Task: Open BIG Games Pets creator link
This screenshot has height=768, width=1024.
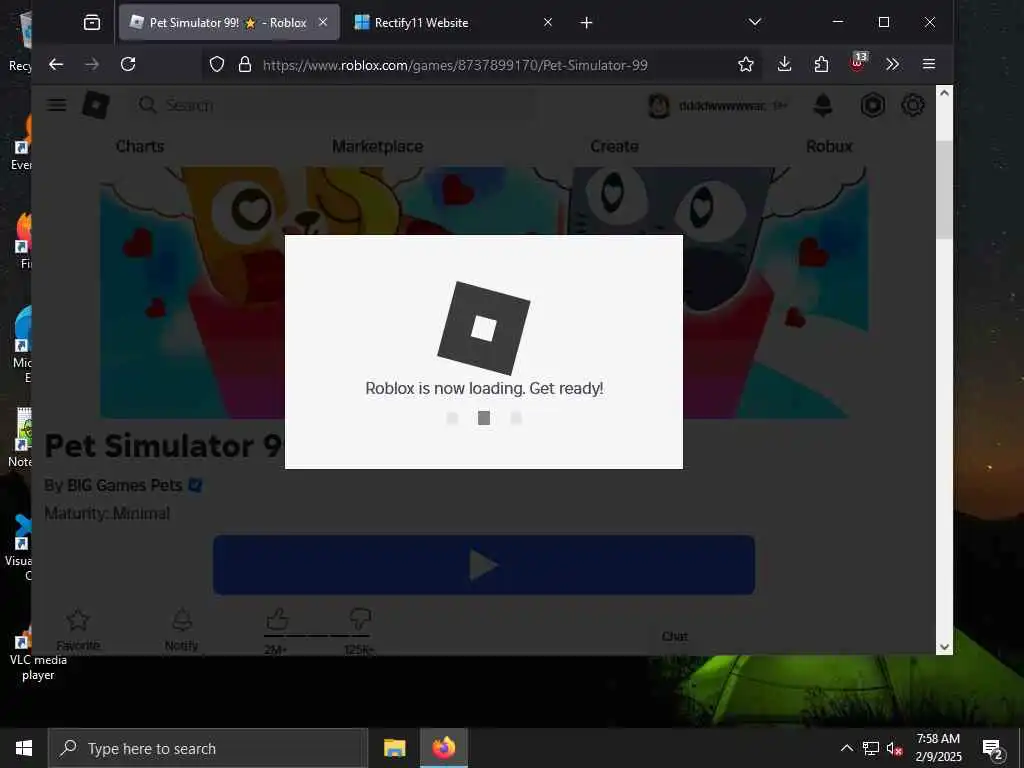Action: click(x=125, y=485)
